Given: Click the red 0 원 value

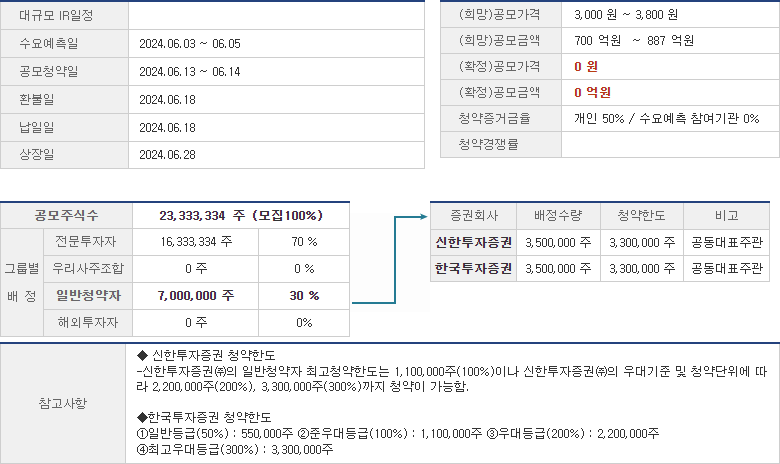Looking at the screenshot, I should coord(586,67).
